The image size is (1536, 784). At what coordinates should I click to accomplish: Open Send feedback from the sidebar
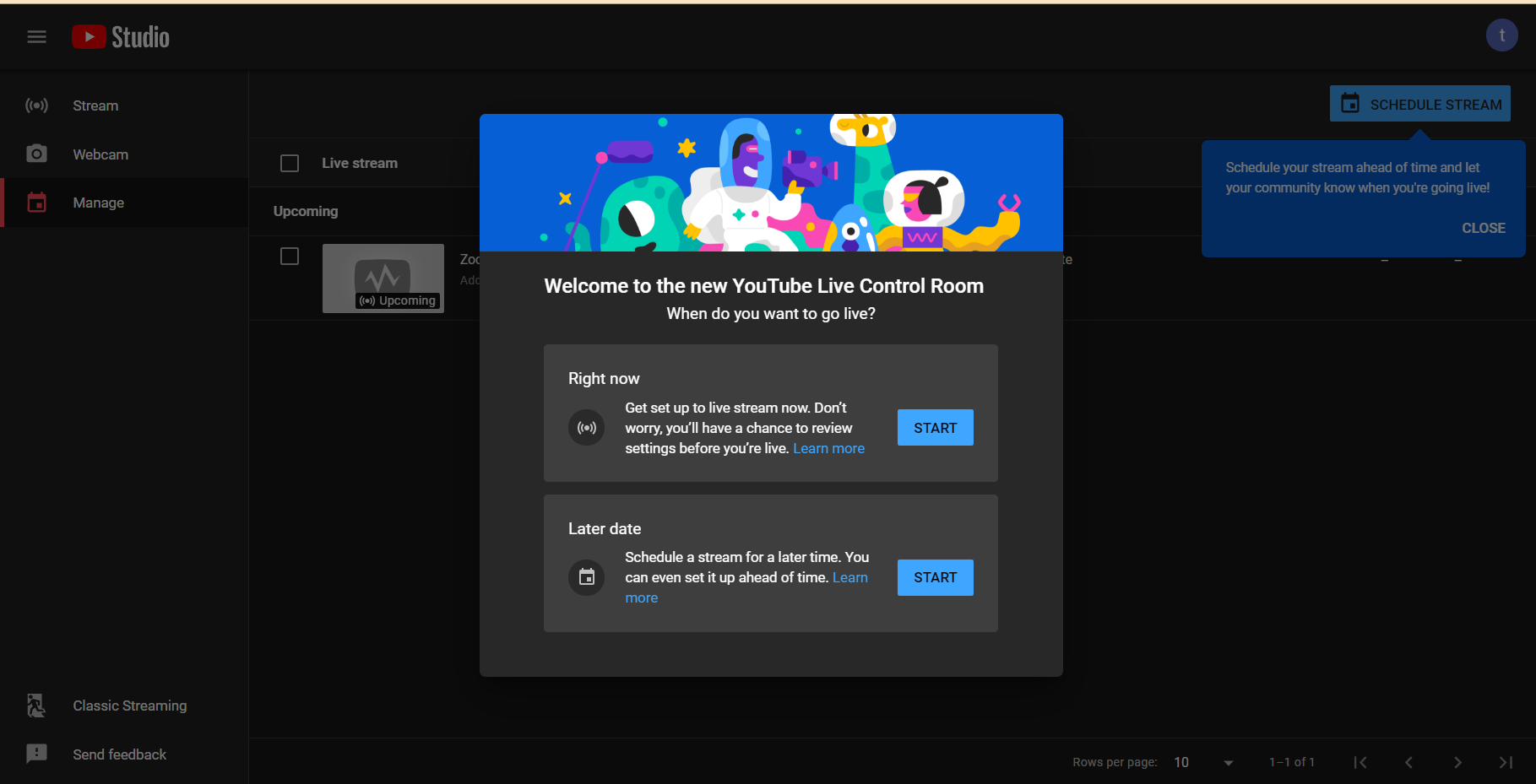[124, 754]
